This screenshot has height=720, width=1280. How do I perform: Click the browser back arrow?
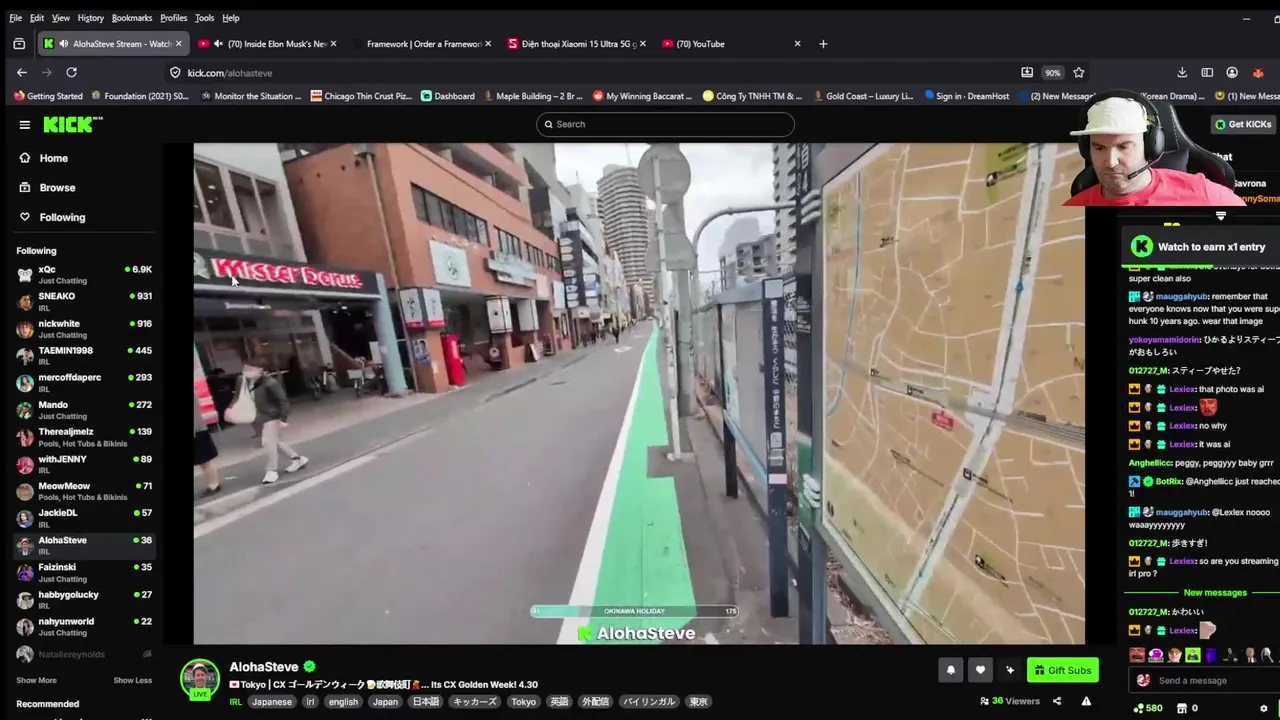point(22,72)
